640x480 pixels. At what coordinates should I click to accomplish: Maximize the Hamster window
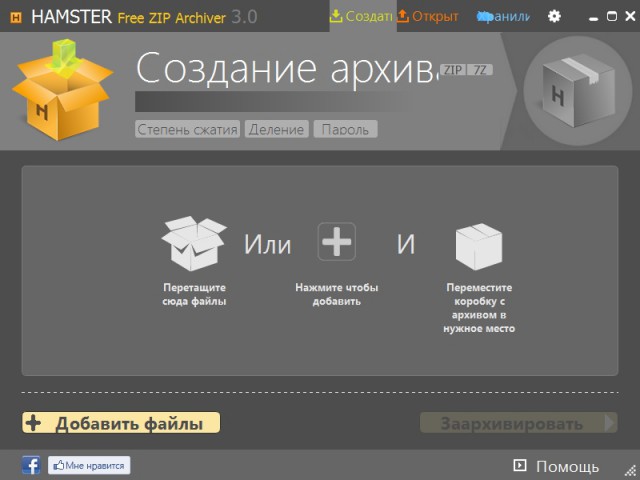click(611, 16)
